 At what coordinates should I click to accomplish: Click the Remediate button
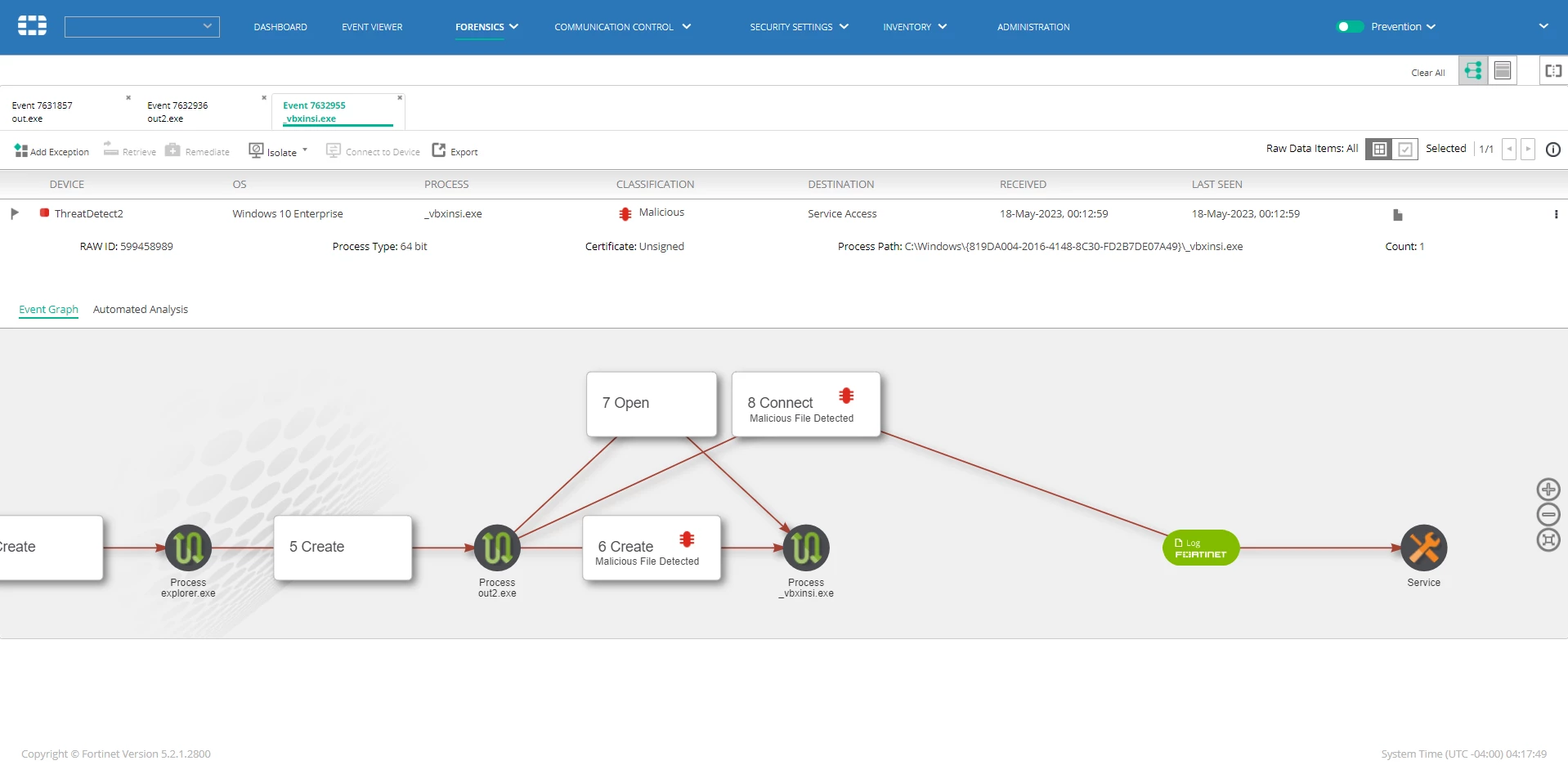click(197, 151)
